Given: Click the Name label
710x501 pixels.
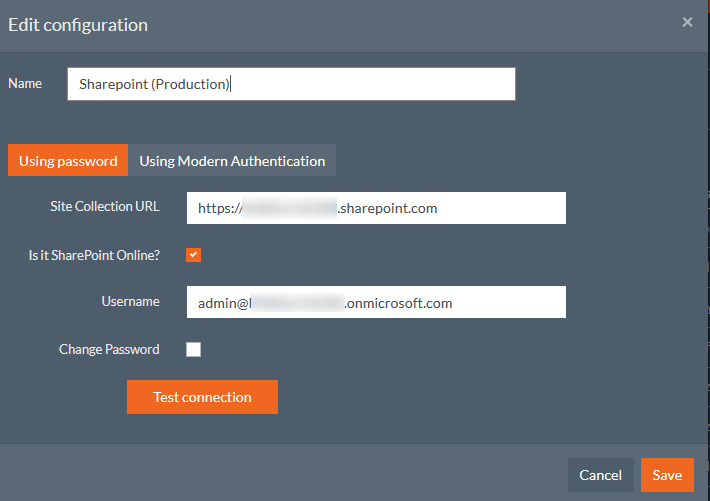Looking at the screenshot, I should (25, 83).
